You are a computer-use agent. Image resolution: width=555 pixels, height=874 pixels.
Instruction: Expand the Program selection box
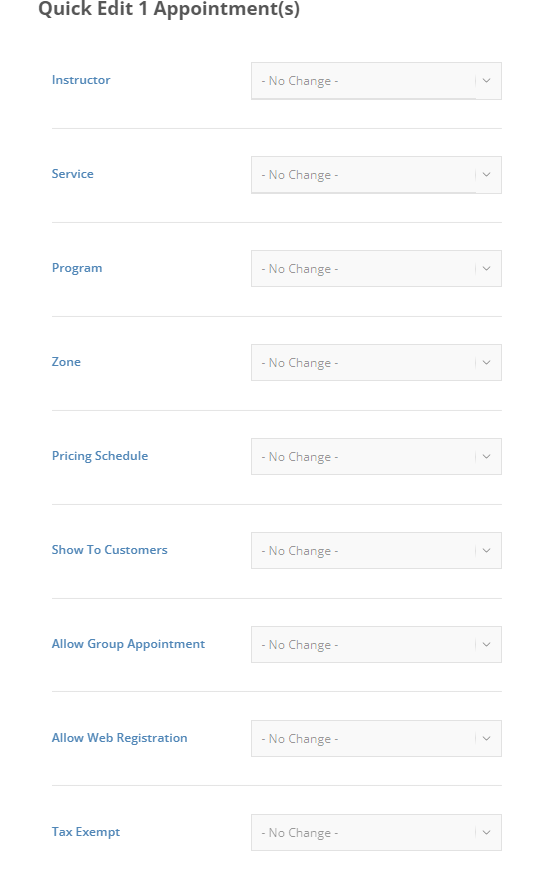coord(376,269)
